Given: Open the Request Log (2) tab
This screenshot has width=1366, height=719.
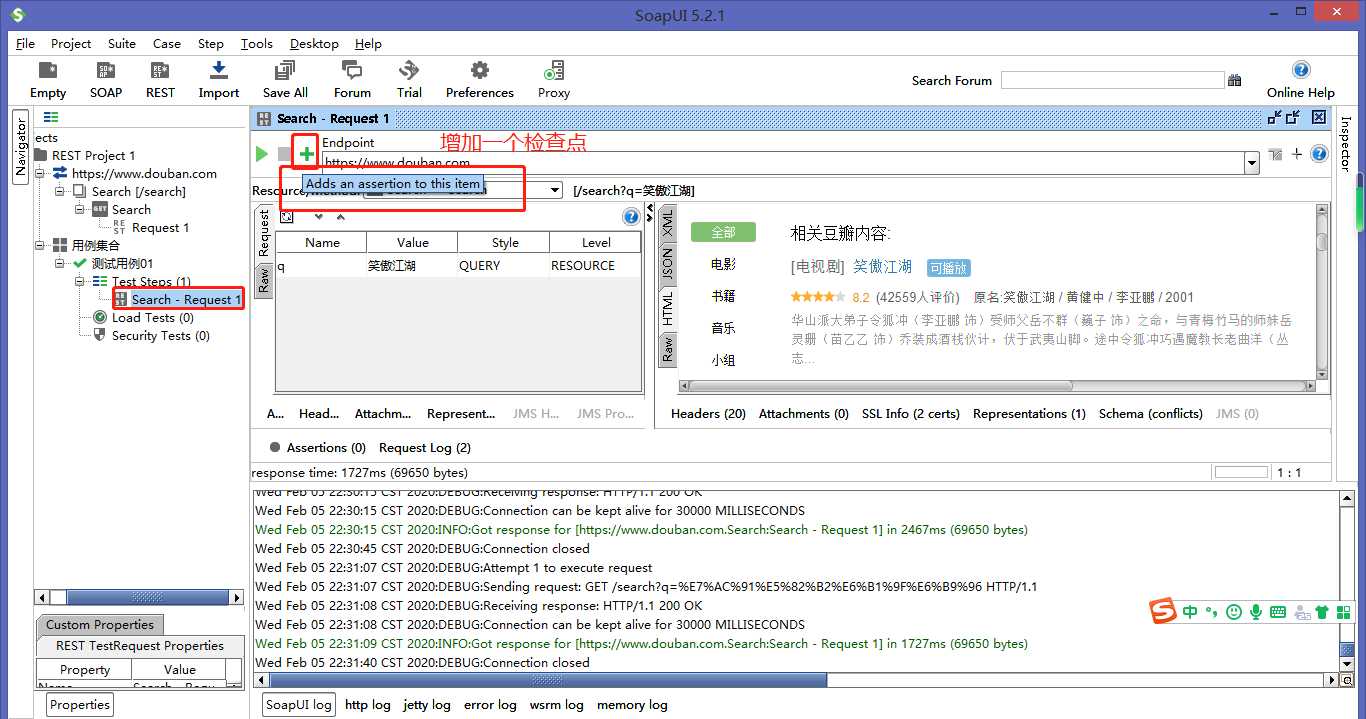Looking at the screenshot, I should (x=425, y=447).
